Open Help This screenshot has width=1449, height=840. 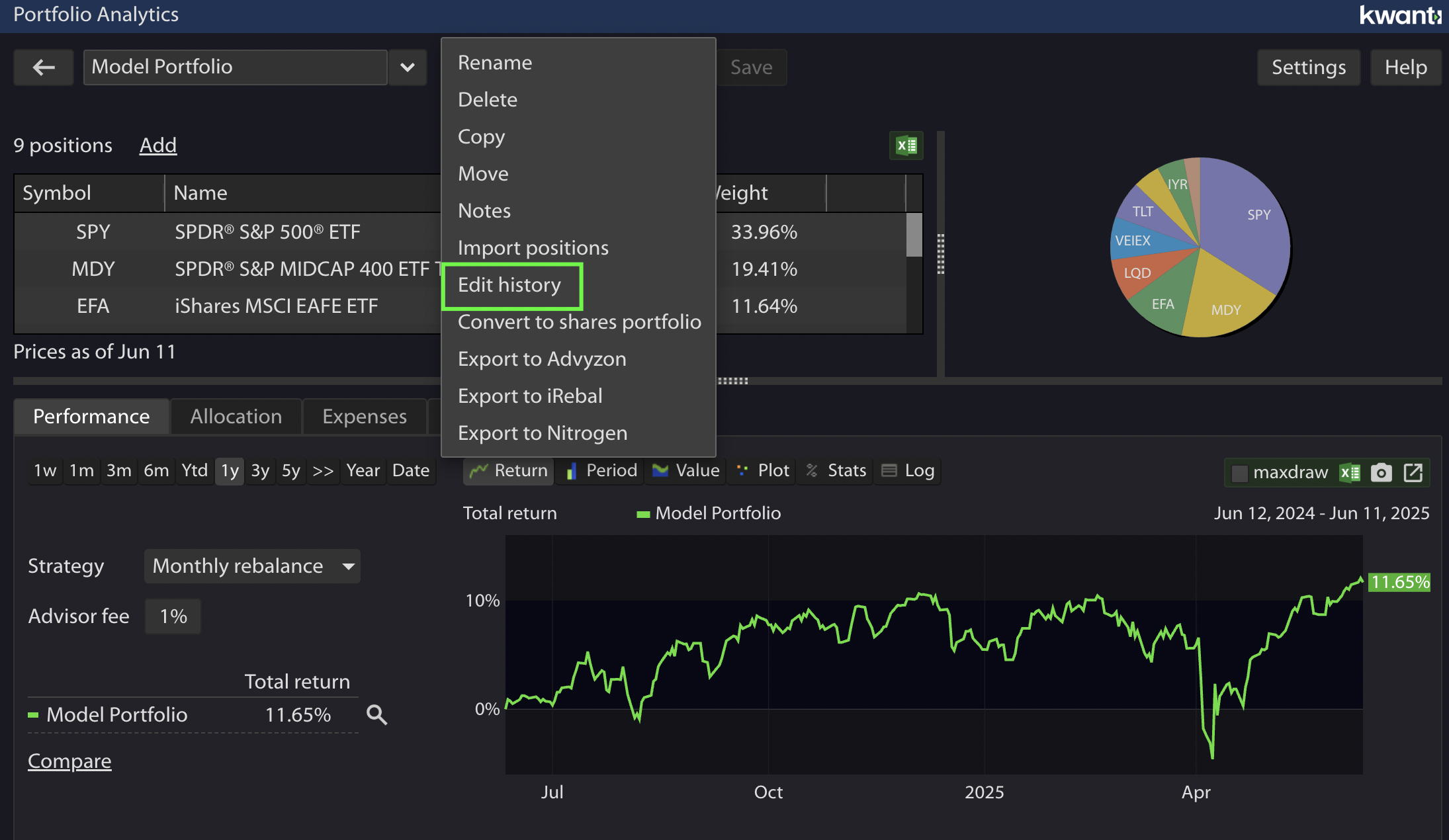1406,67
